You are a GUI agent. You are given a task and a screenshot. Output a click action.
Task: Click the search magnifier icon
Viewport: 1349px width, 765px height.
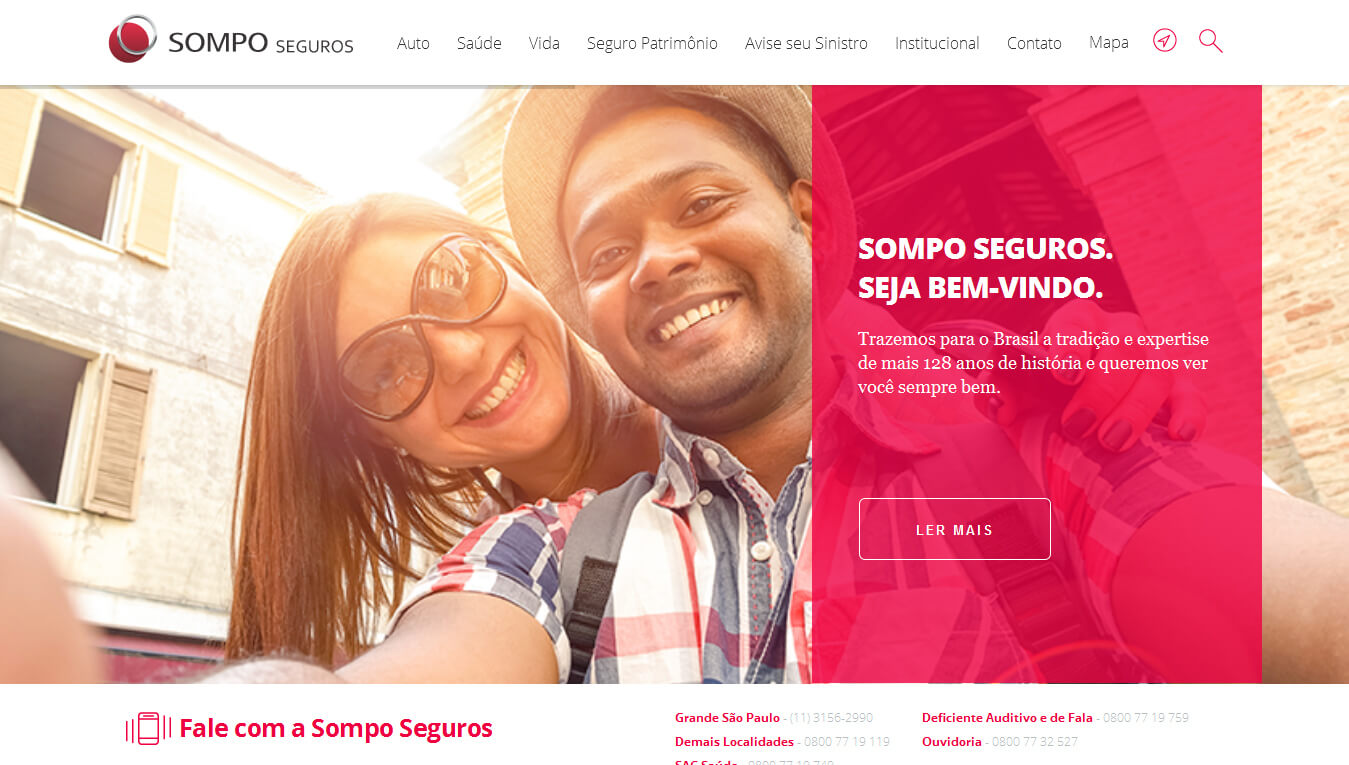[x=1210, y=41]
